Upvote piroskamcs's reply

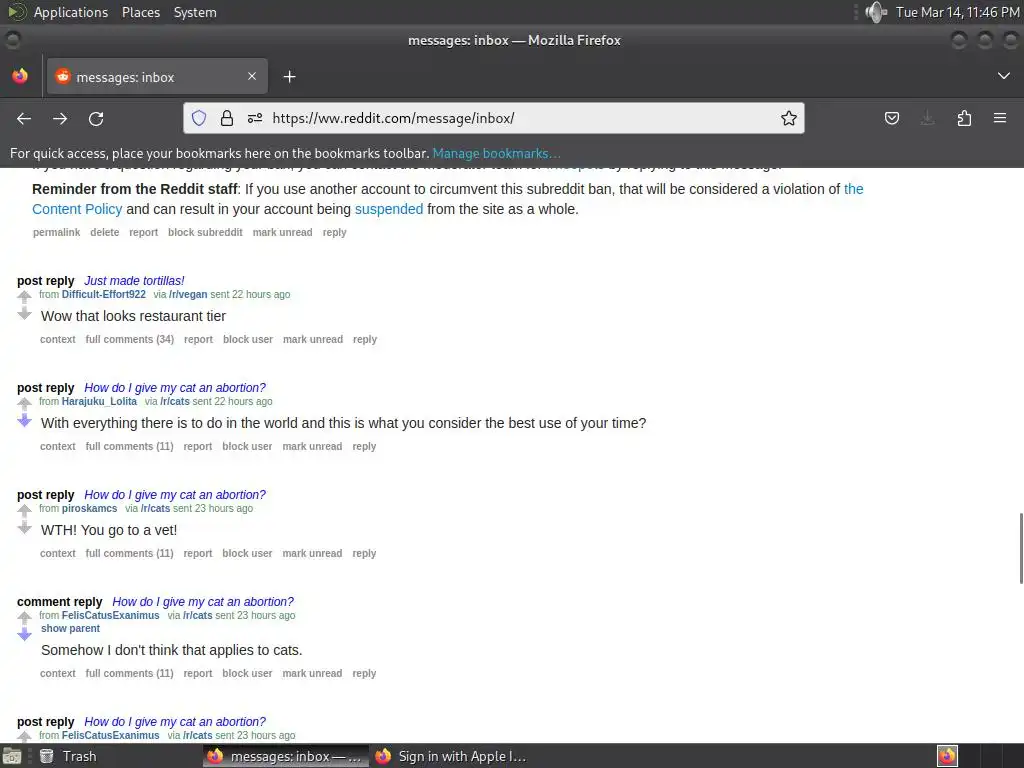pos(24,511)
